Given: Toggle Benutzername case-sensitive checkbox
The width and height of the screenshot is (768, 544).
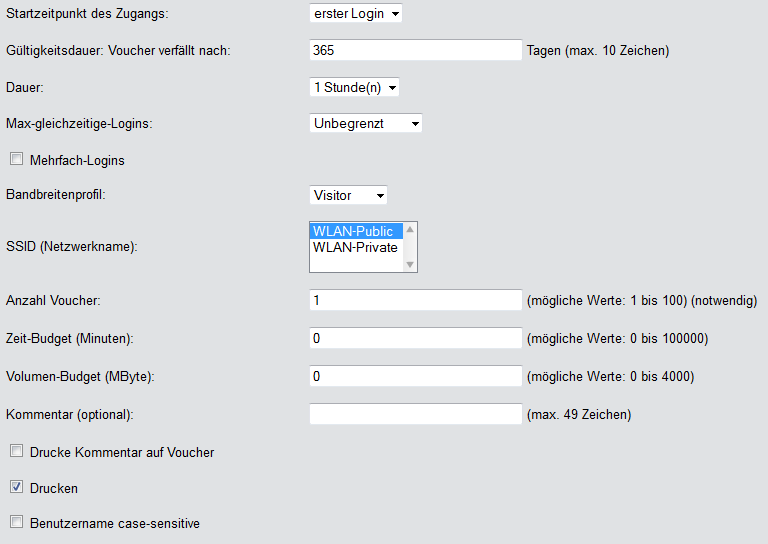Looking at the screenshot, I should (16, 522).
